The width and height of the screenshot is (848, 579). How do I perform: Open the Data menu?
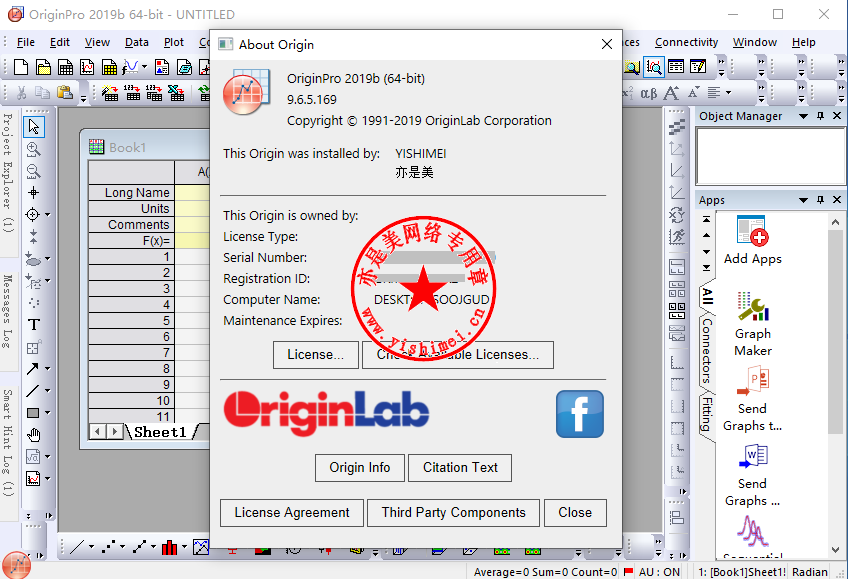coord(137,42)
